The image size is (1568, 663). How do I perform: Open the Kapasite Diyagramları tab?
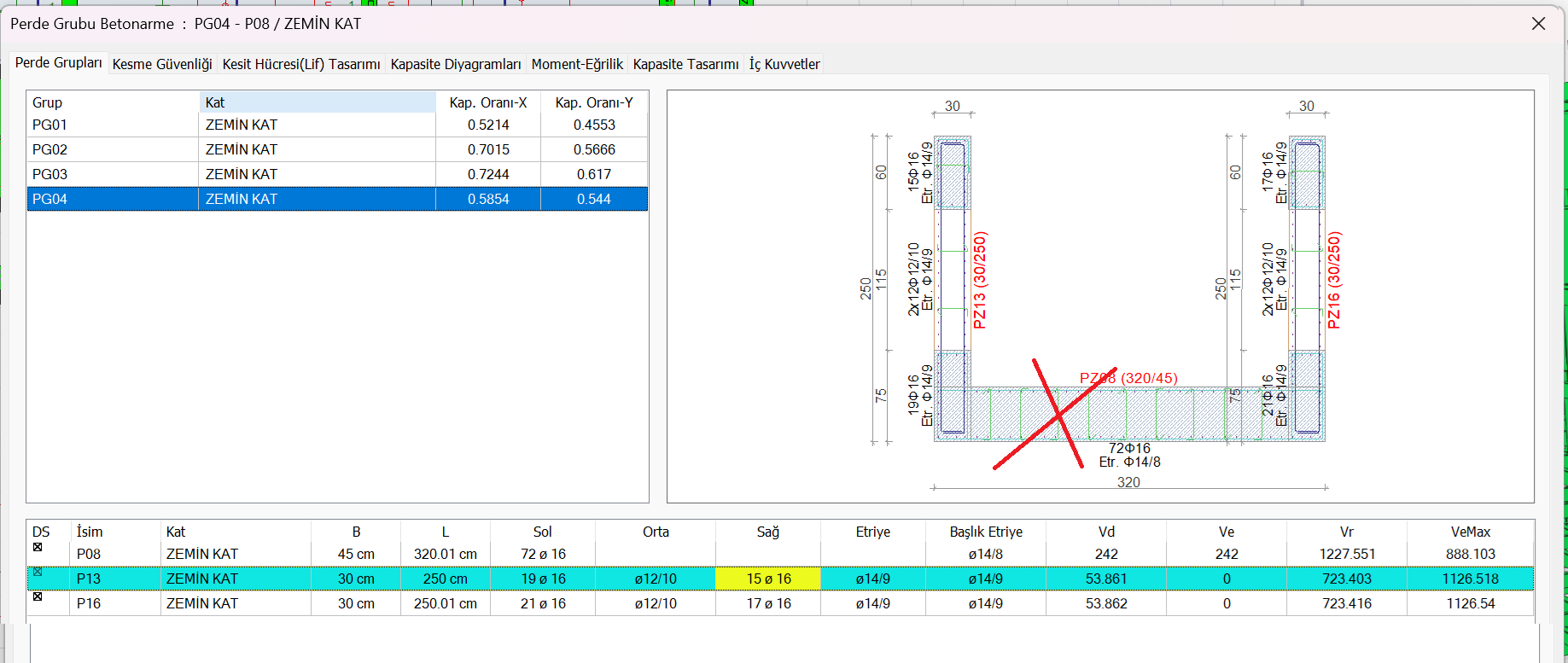coord(456,64)
